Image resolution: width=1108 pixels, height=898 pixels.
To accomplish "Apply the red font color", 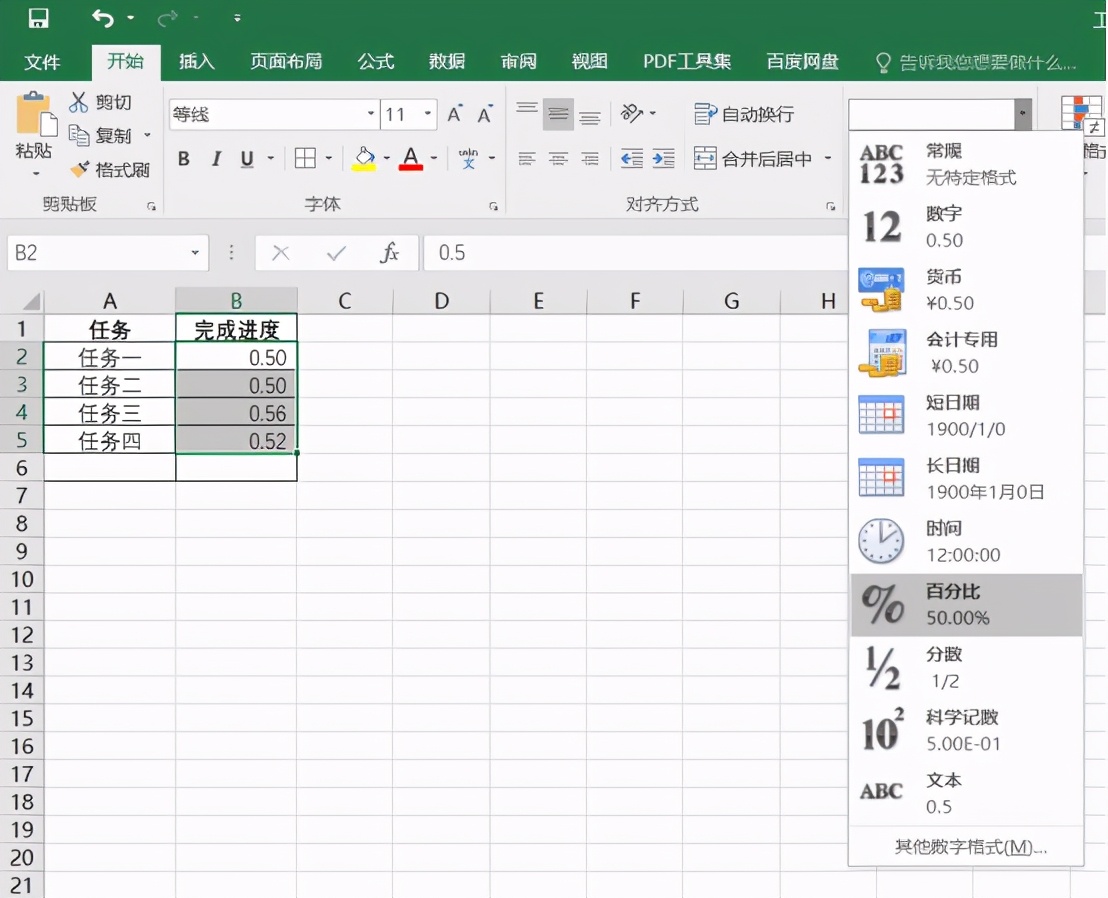I will pos(411,159).
